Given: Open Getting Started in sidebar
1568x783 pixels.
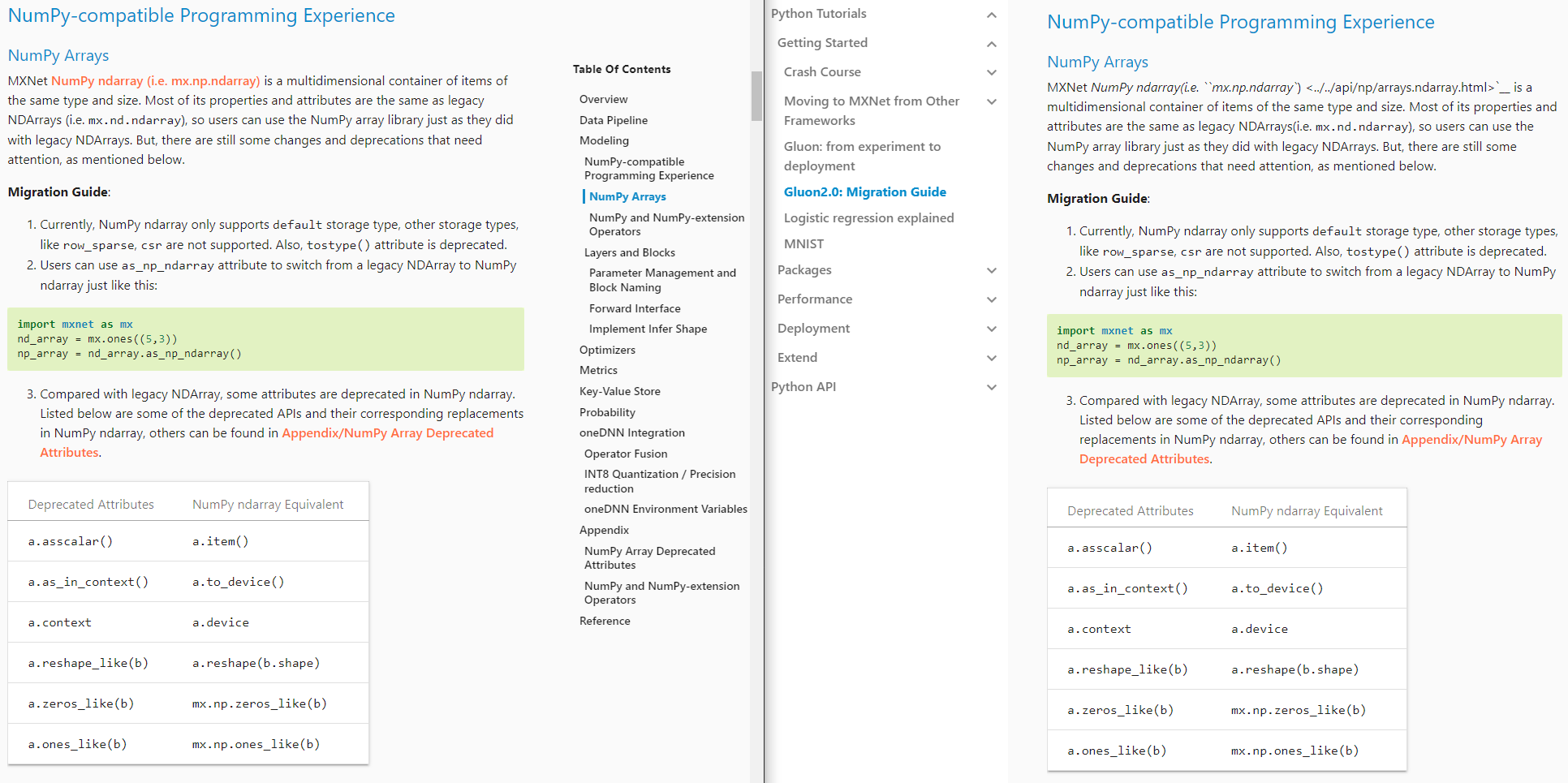Looking at the screenshot, I should [822, 43].
